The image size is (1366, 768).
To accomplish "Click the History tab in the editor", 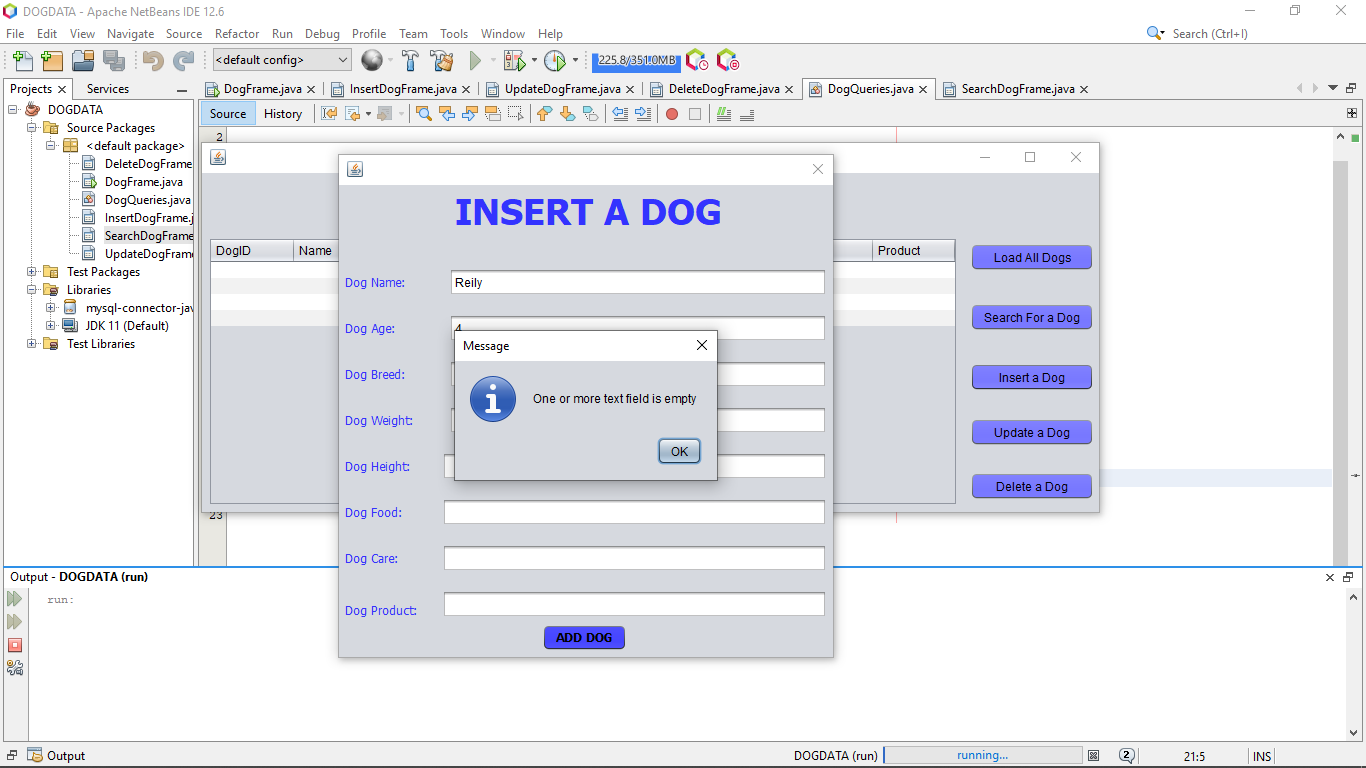I will tap(283, 113).
